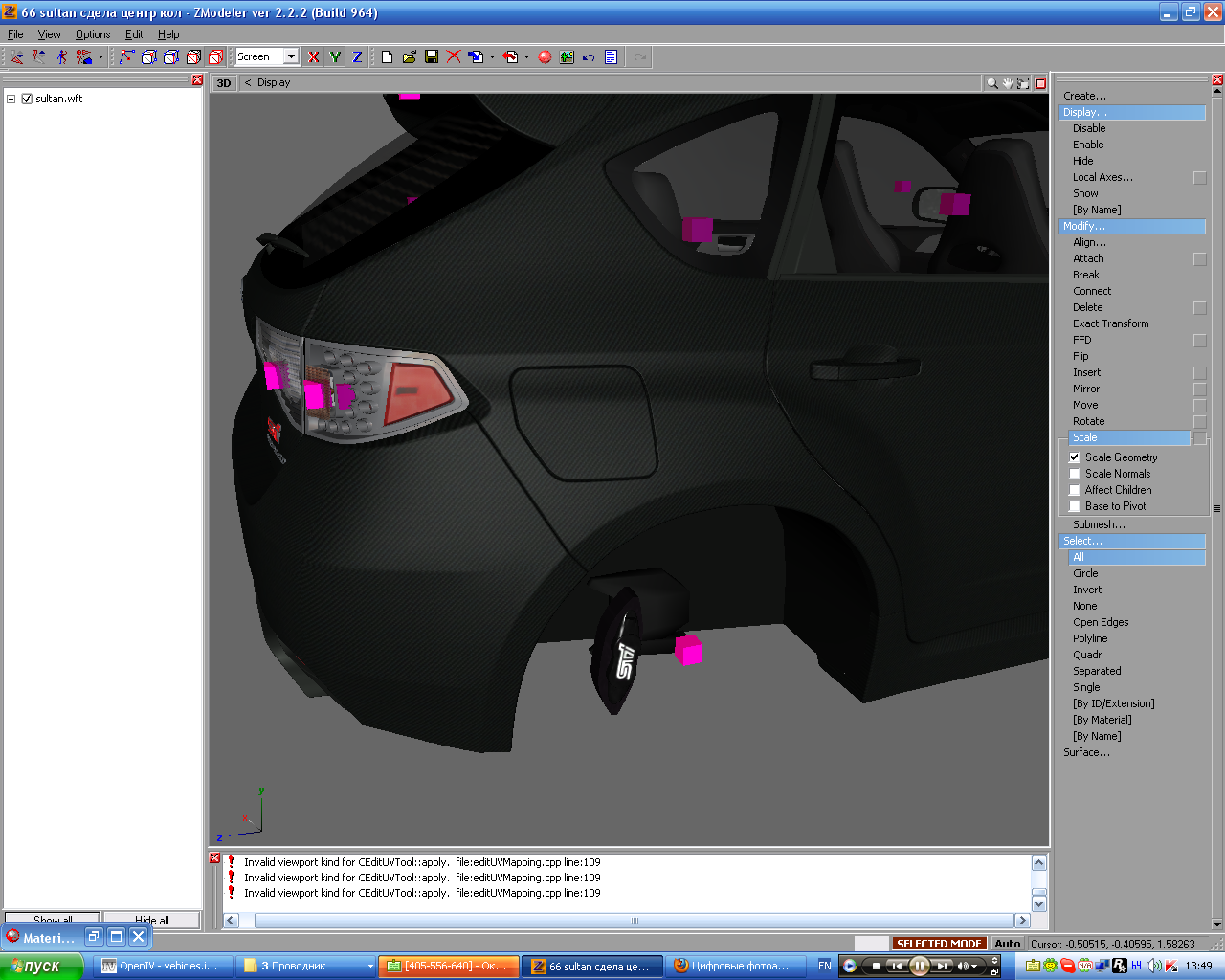Check the Affect Children option

tap(1075, 490)
